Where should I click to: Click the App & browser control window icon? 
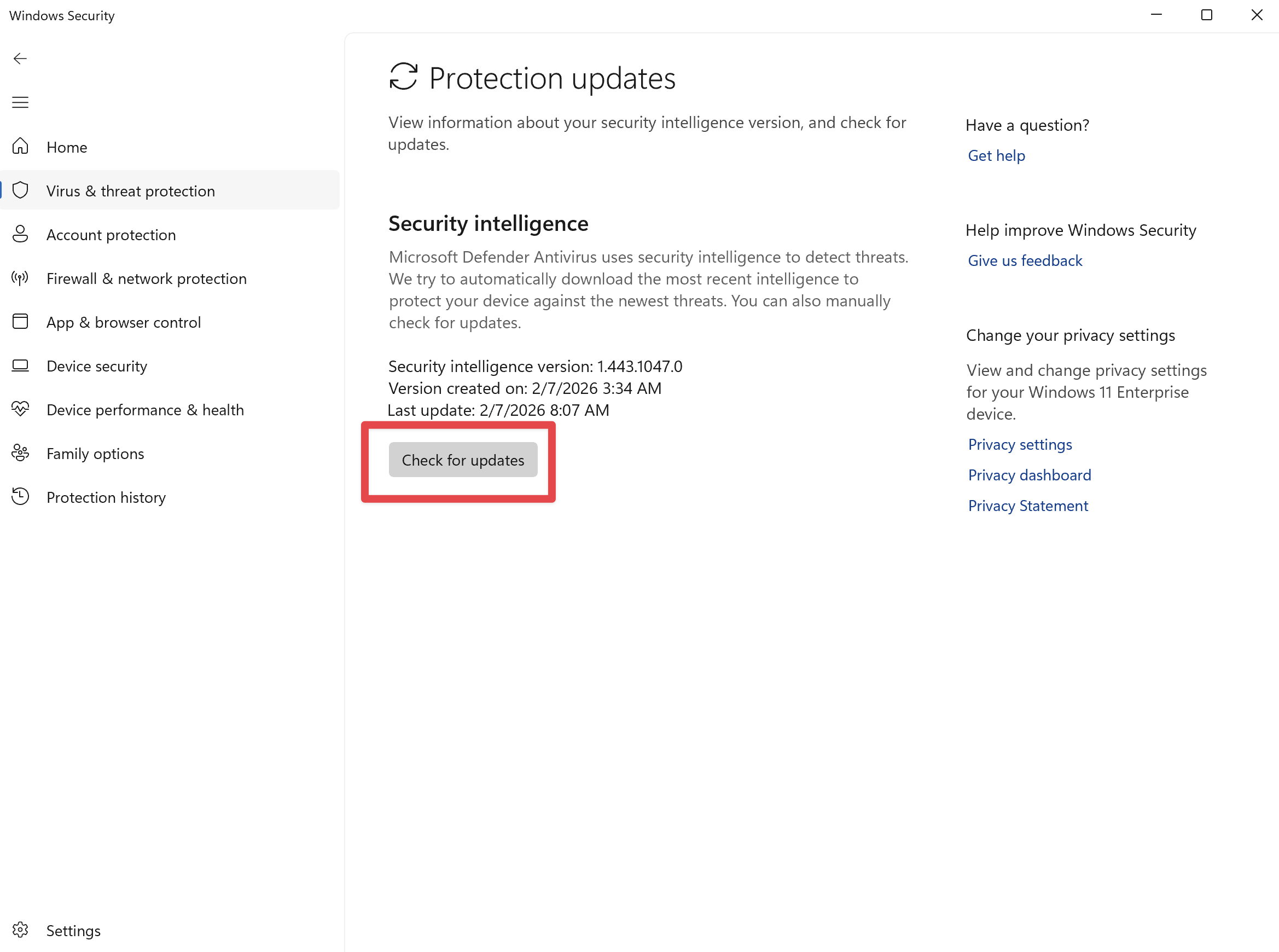click(x=20, y=322)
